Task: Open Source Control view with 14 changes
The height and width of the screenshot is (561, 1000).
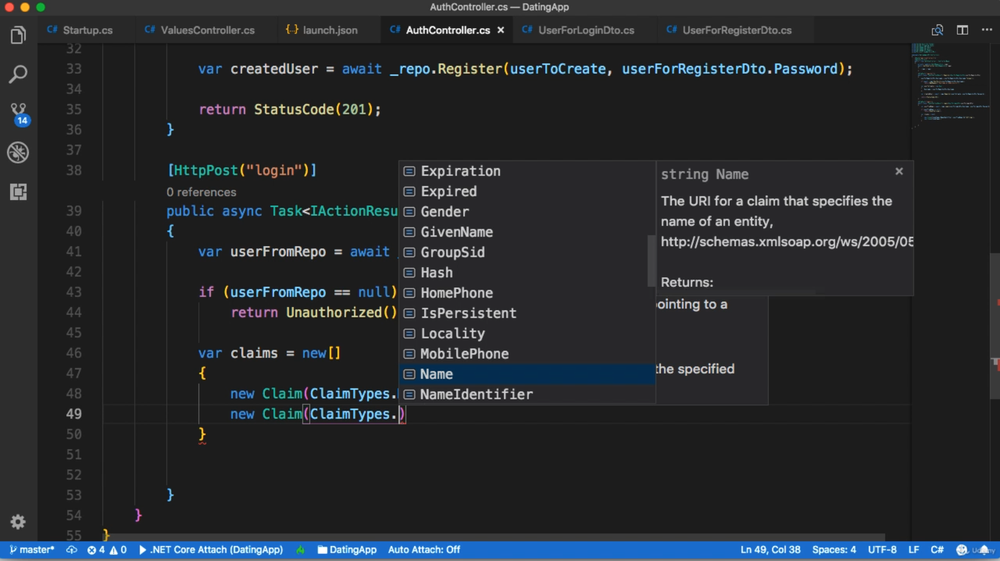Action: [x=18, y=113]
